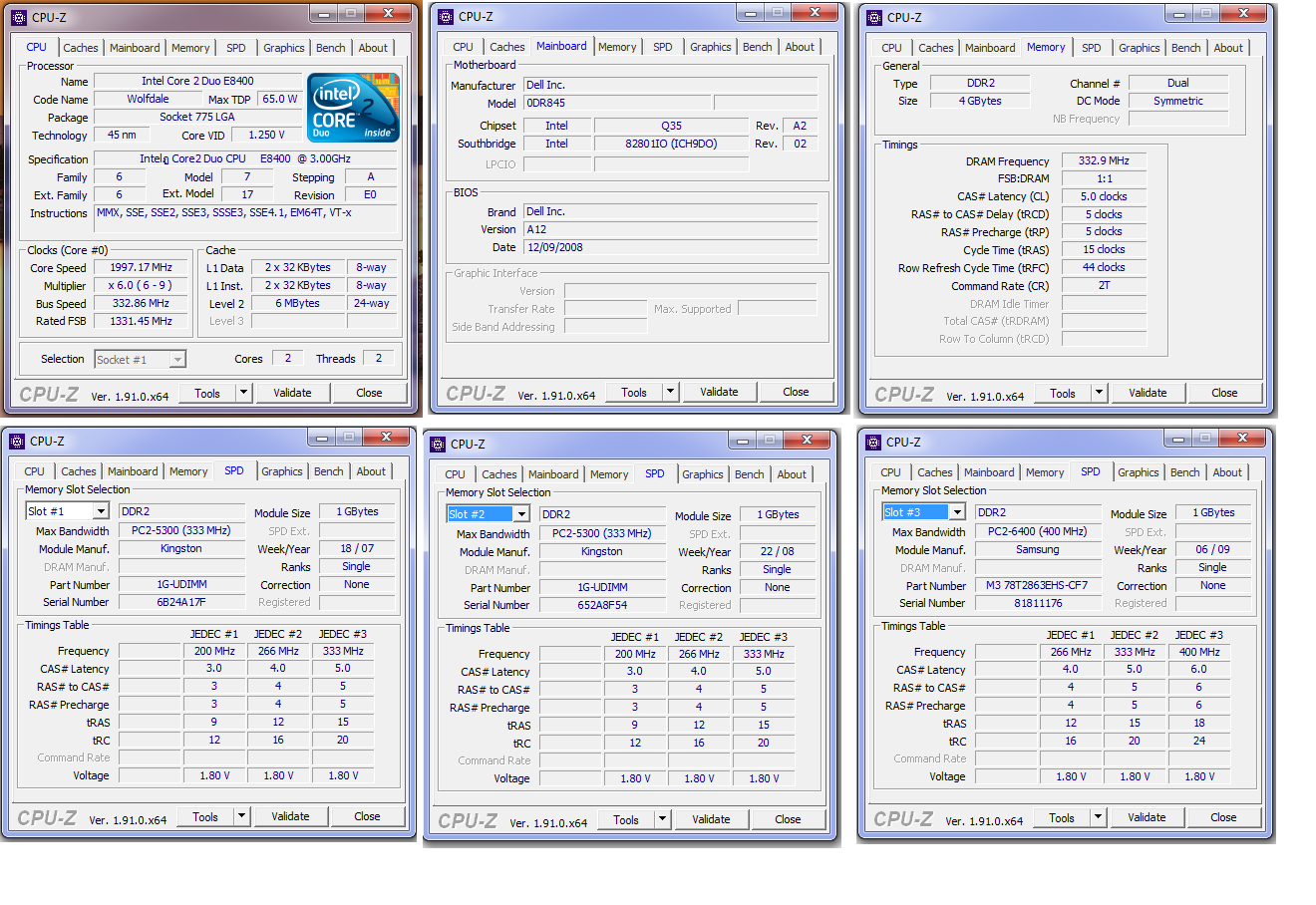Image resolution: width=1316 pixels, height=905 pixels.
Task: Click red X close icon on Mainboard window
Action: [816, 13]
